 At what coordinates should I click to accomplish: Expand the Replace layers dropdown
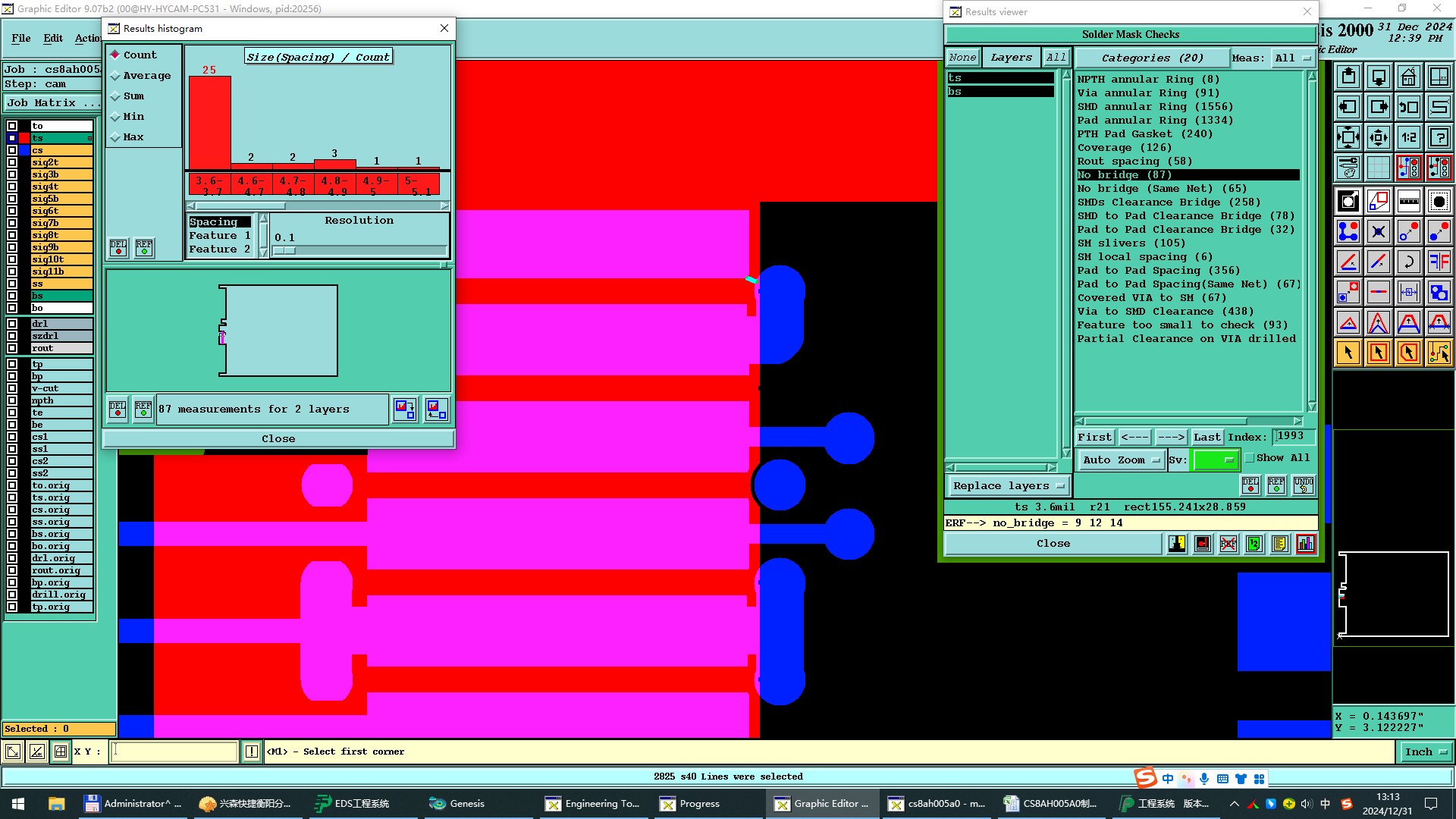point(1008,486)
